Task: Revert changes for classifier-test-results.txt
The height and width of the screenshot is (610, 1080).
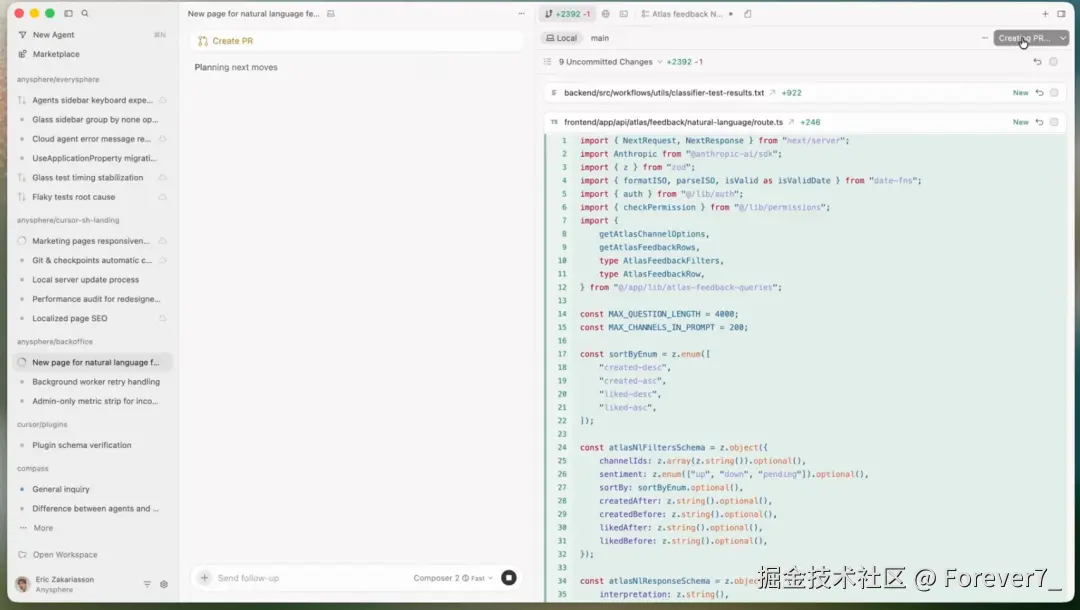Action: (1039, 92)
